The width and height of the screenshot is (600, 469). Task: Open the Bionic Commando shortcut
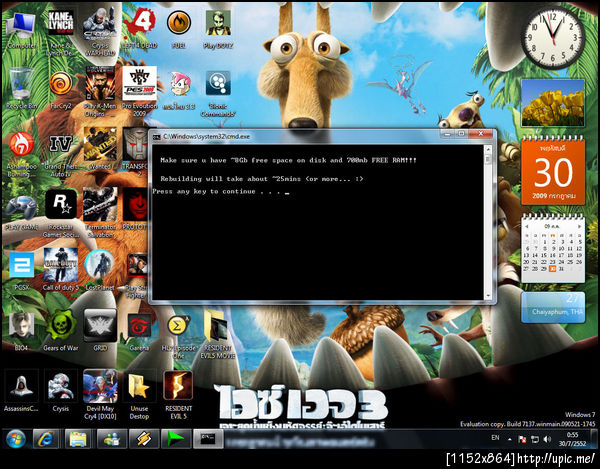[x=218, y=94]
